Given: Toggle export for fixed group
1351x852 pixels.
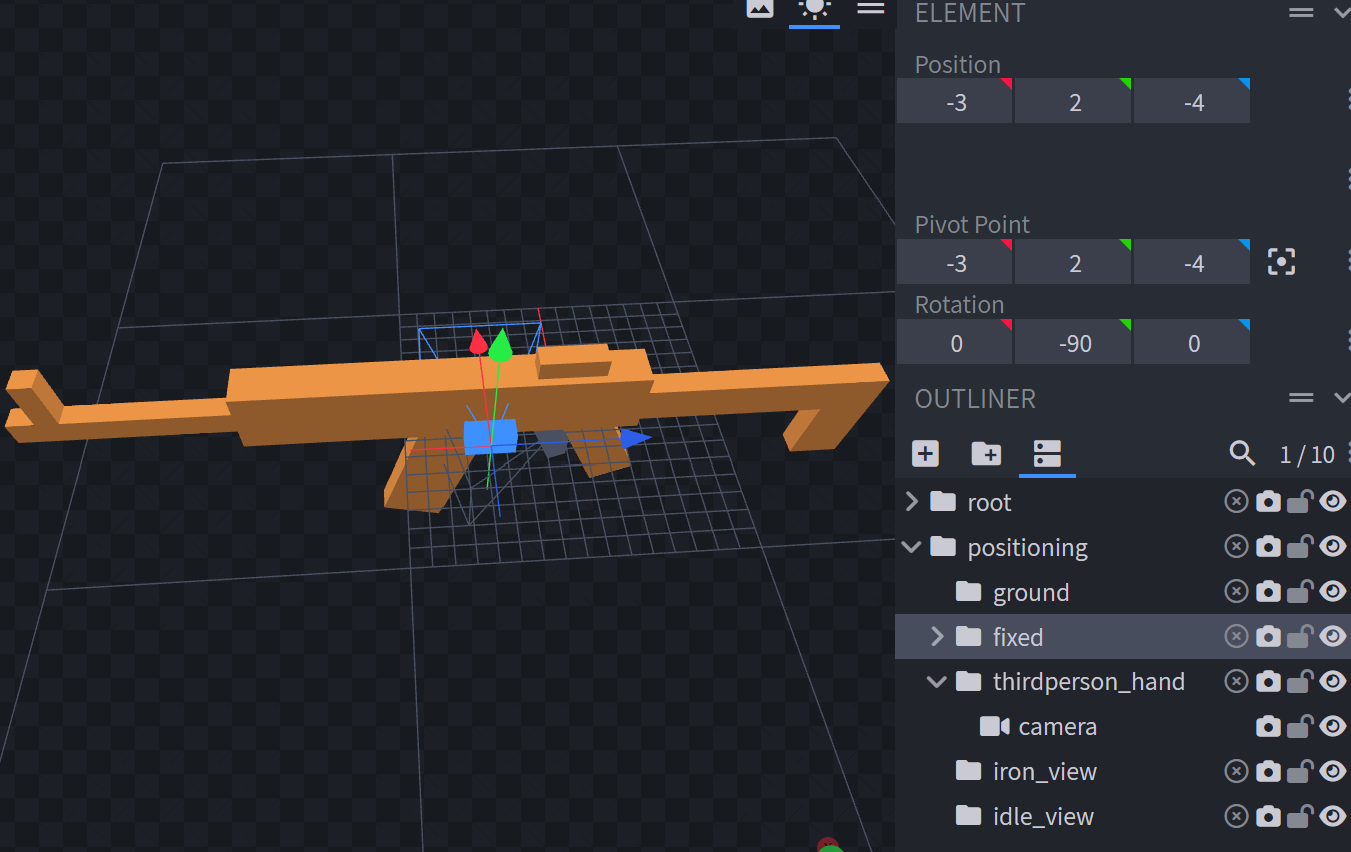Looking at the screenshot, I should [1237, 636].
